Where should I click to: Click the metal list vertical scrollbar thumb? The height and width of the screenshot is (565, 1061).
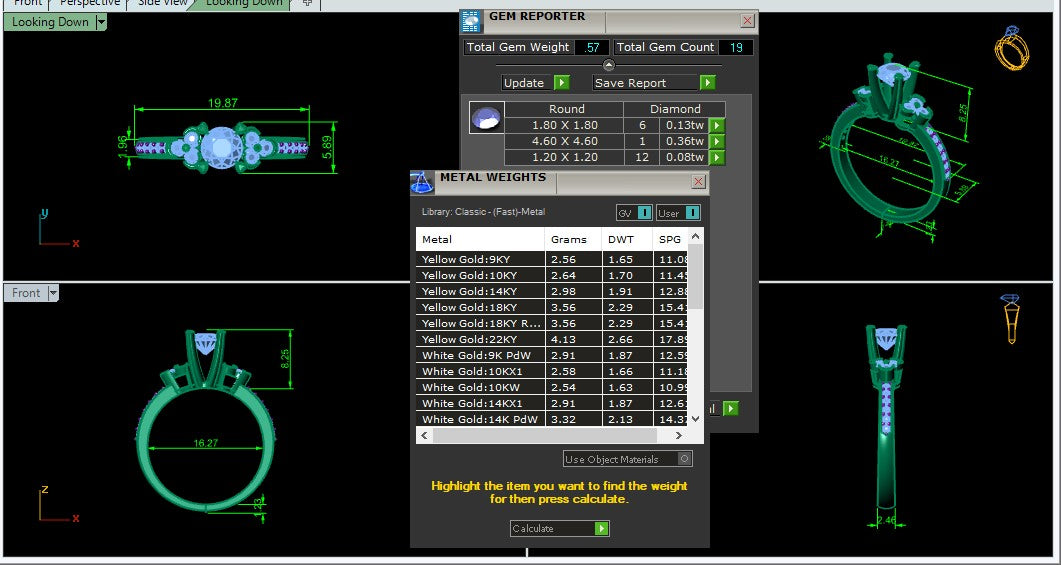pyautogui.click(x=696, y=277)
